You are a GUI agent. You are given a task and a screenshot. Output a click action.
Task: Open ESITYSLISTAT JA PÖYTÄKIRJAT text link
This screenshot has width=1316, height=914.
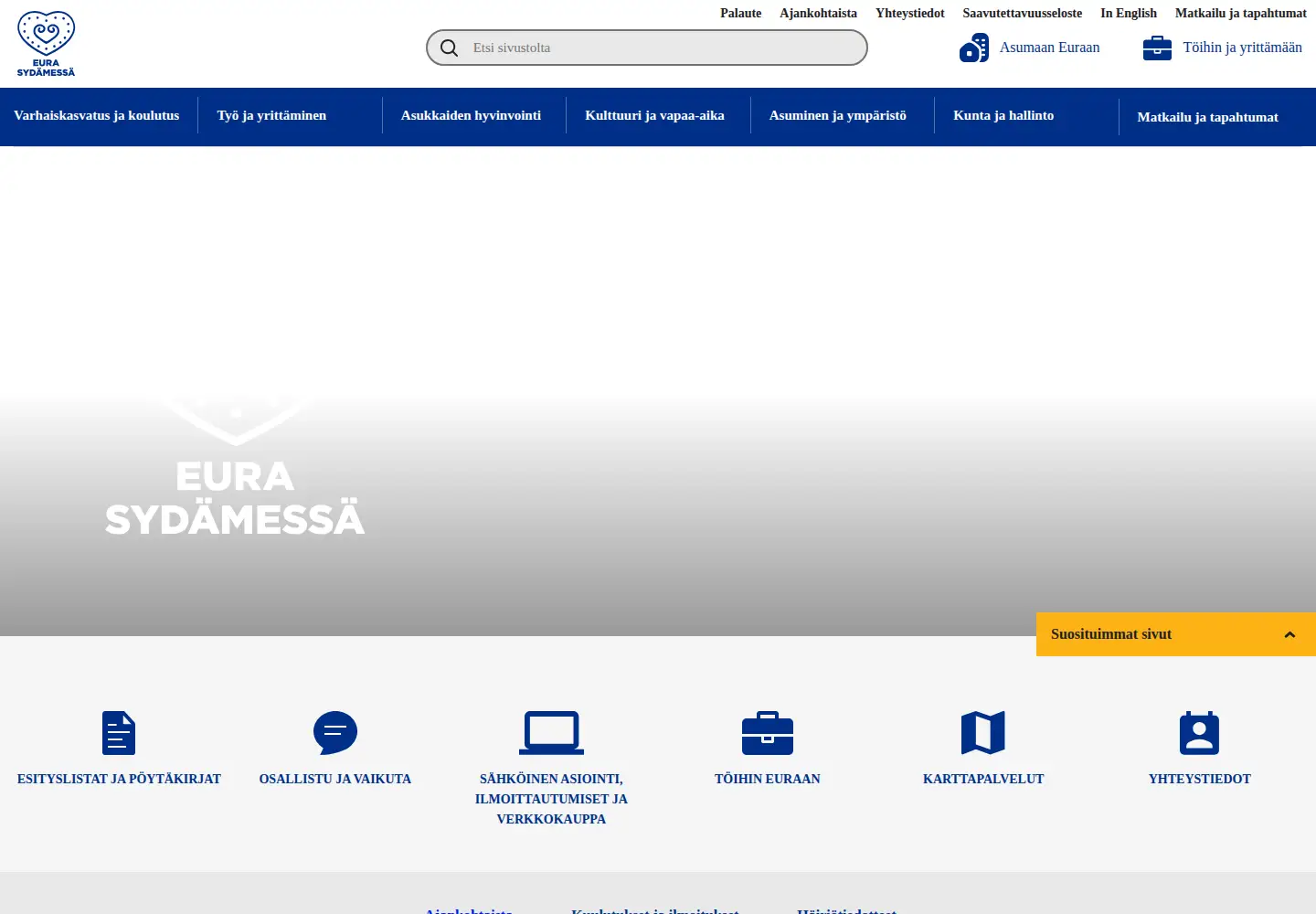click(x=119, y=779)
